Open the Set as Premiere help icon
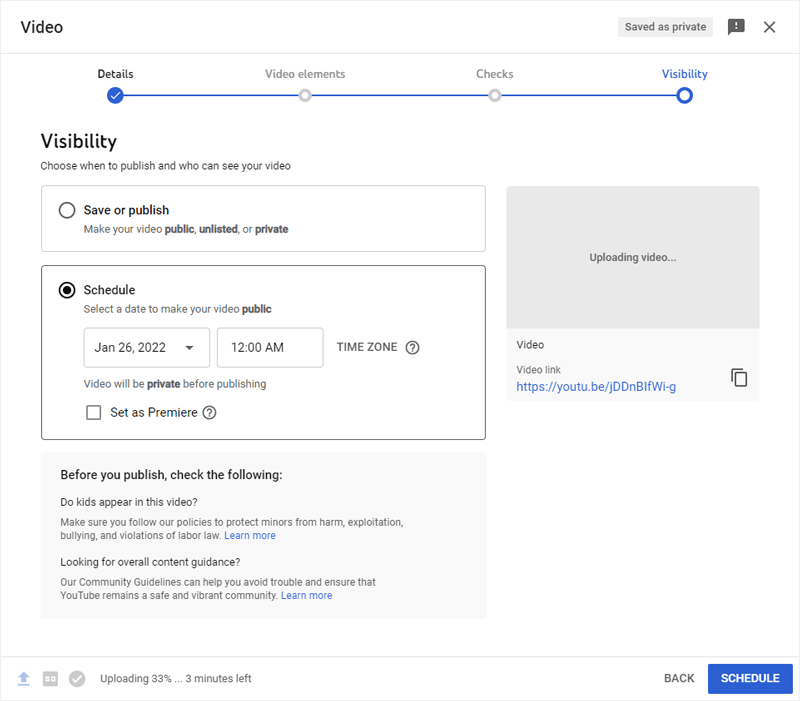This screenshot has width=800, height=701. tap(209, 412)
